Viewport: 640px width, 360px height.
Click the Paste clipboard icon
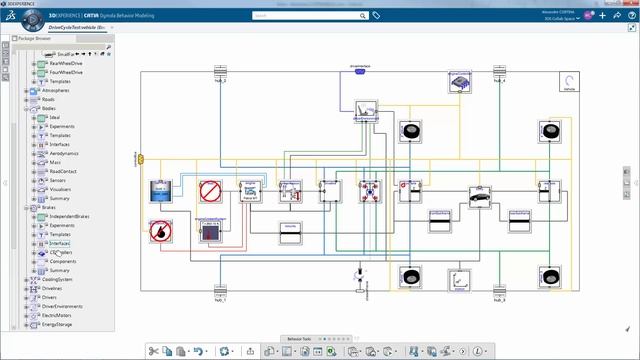181,351
